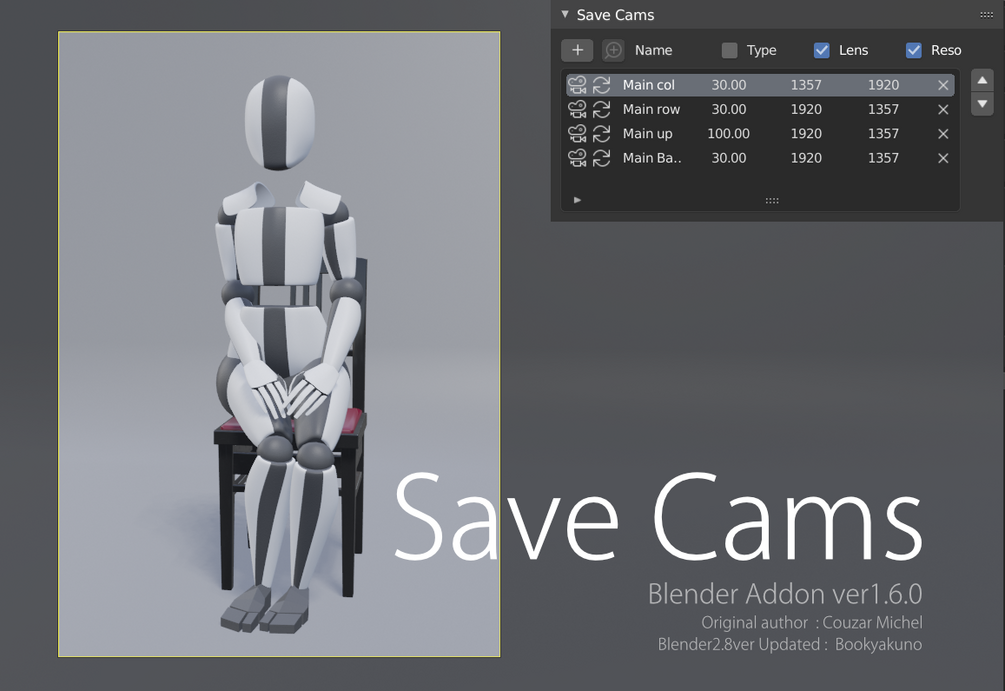The height and width of the screenshot is (691, 1005).
Task: Disable the Lens checkbox
Action: pyautogui.click(x=822, y=50)
